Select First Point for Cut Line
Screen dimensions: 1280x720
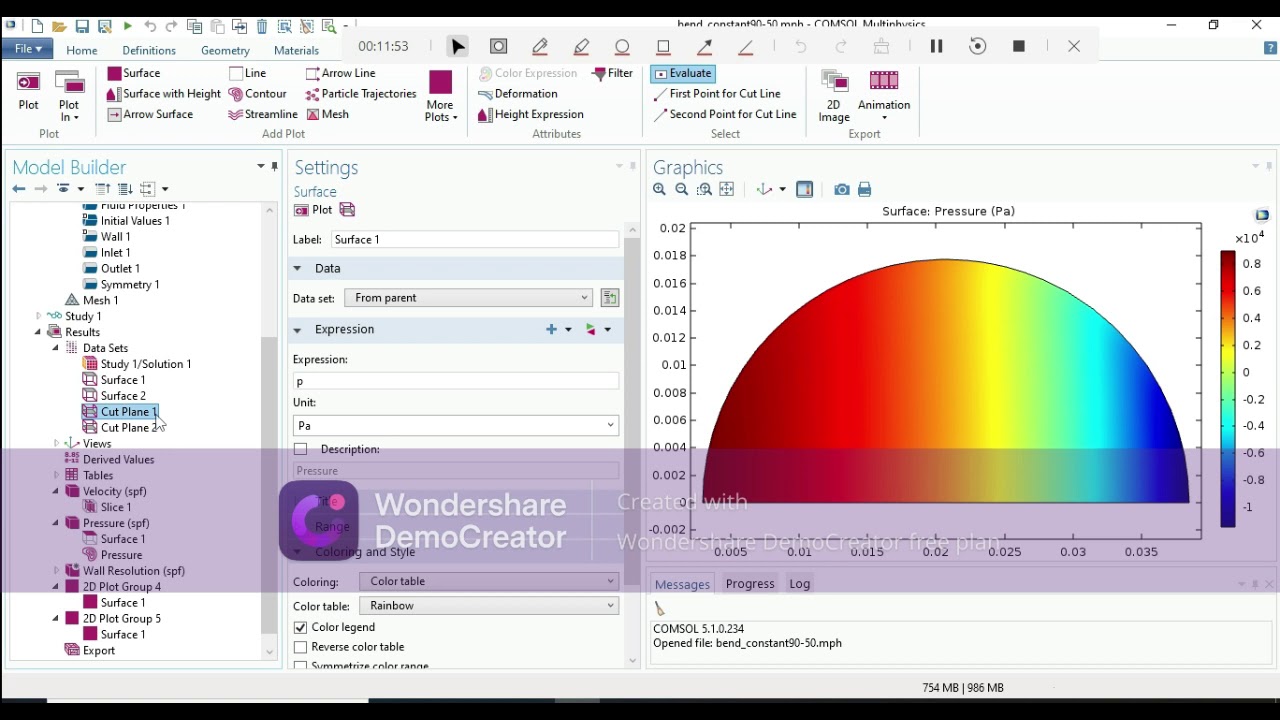pos(717,94)
